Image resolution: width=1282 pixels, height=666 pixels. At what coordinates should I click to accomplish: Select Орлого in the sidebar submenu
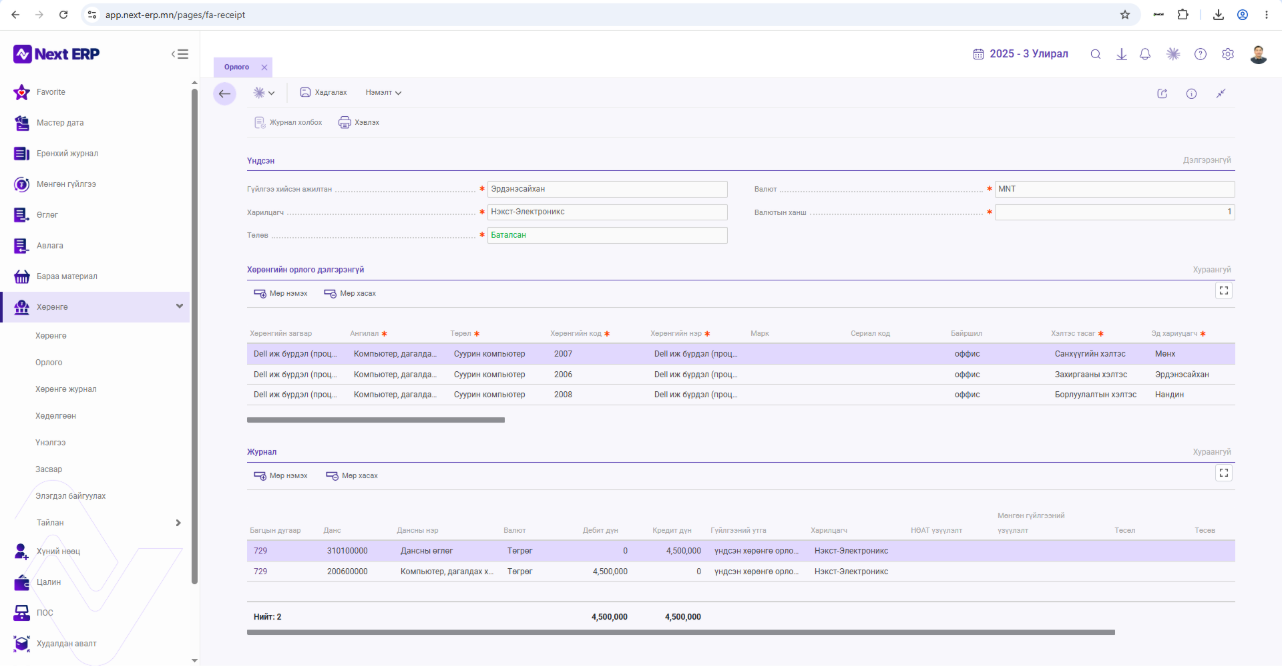point(49,362)
